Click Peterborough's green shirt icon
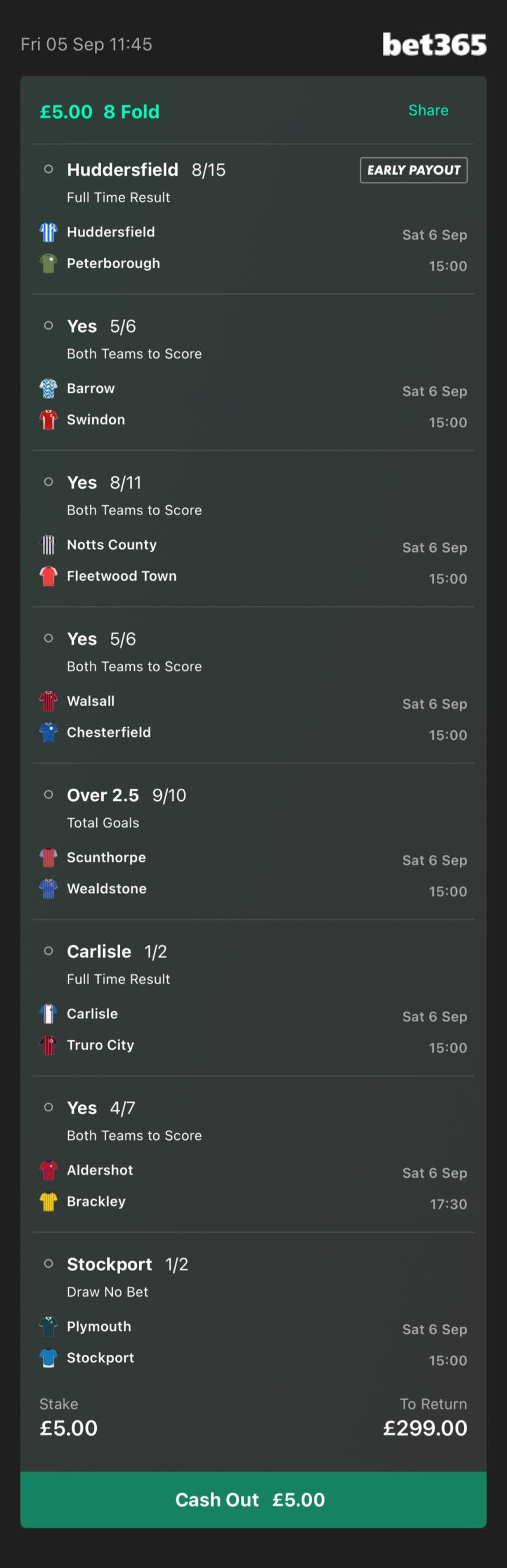 [x=48, y=263]
